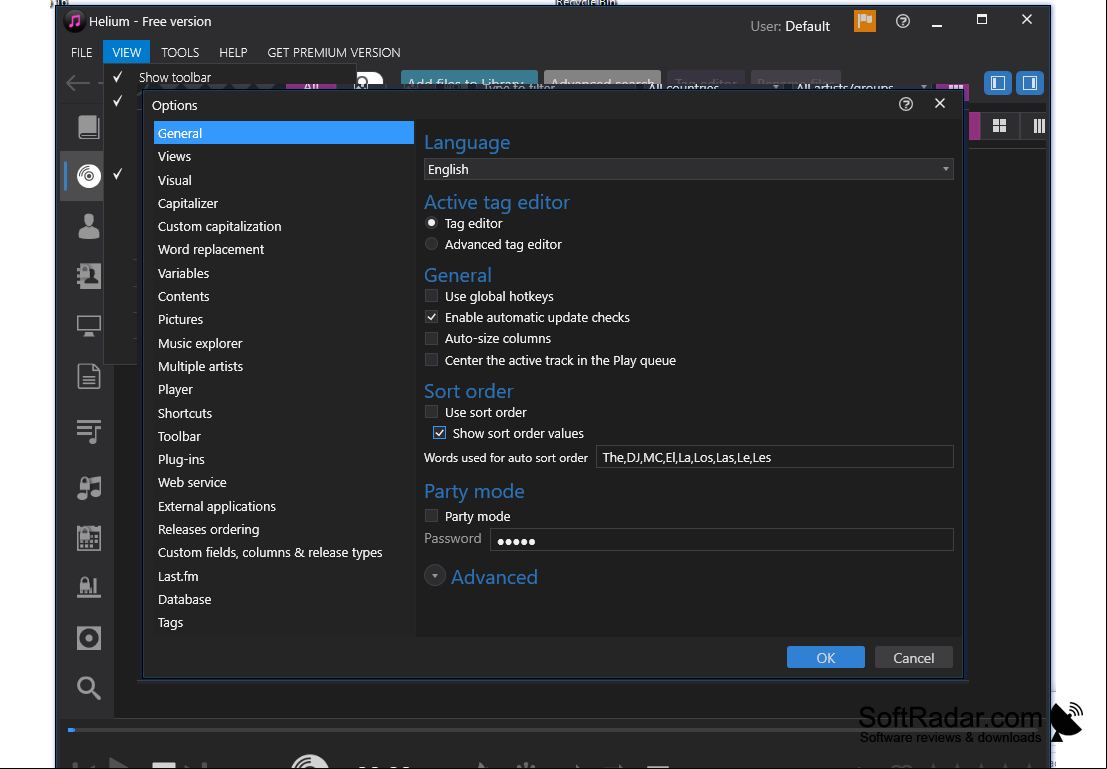This screenshot has width=1107, height=769.
Task: Select Views options category
Action: click(284, 156)
